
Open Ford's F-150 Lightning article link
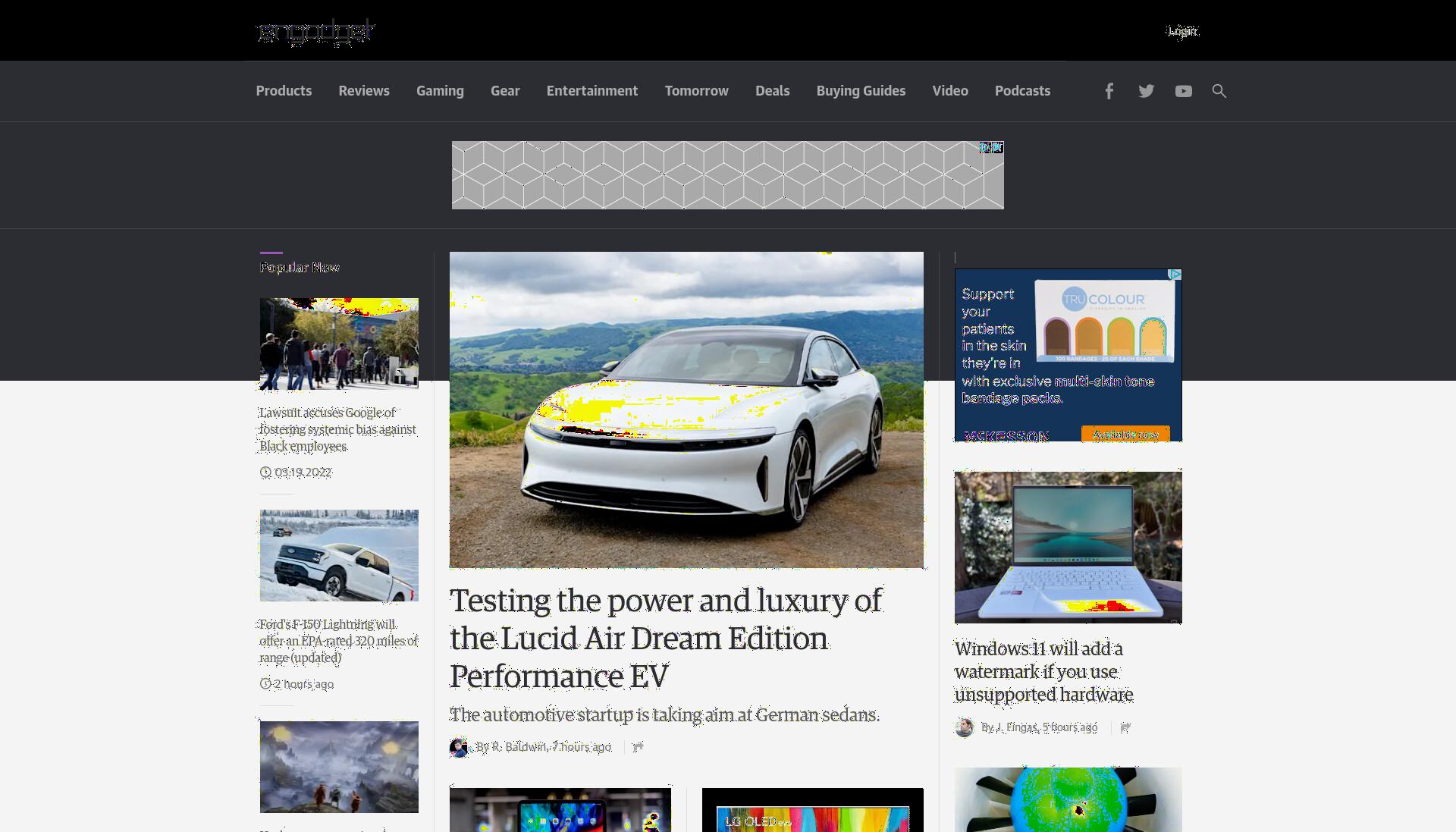click(338, 641)
